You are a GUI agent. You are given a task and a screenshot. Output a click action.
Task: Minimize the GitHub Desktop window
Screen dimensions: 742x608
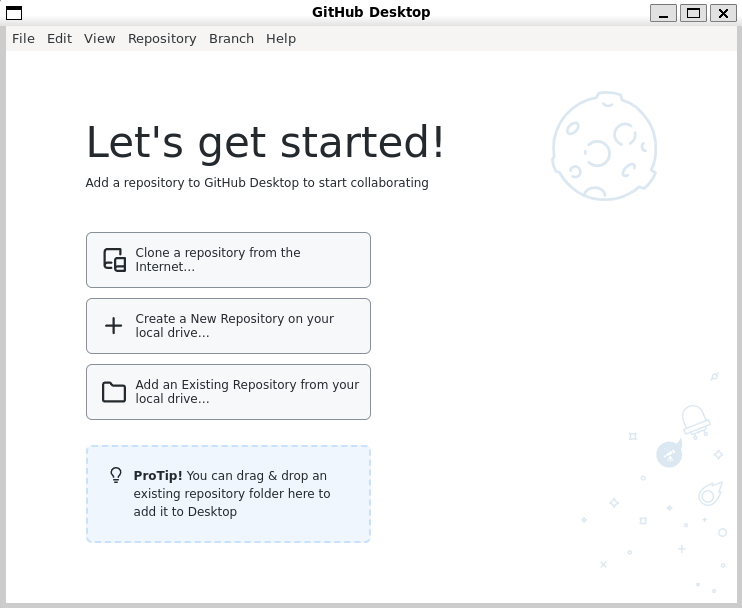click(663, 13)
